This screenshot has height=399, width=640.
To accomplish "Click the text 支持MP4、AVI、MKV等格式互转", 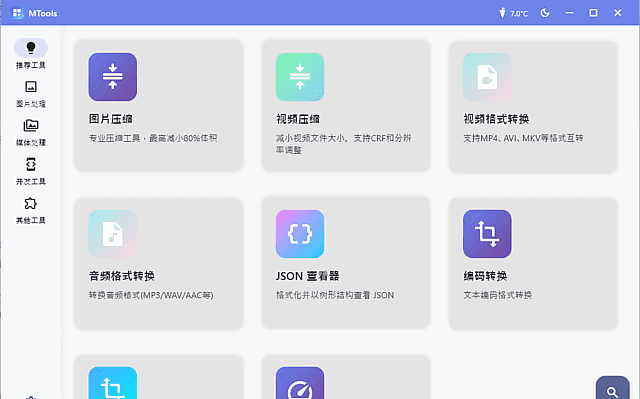I will click(x=523, y=138).
